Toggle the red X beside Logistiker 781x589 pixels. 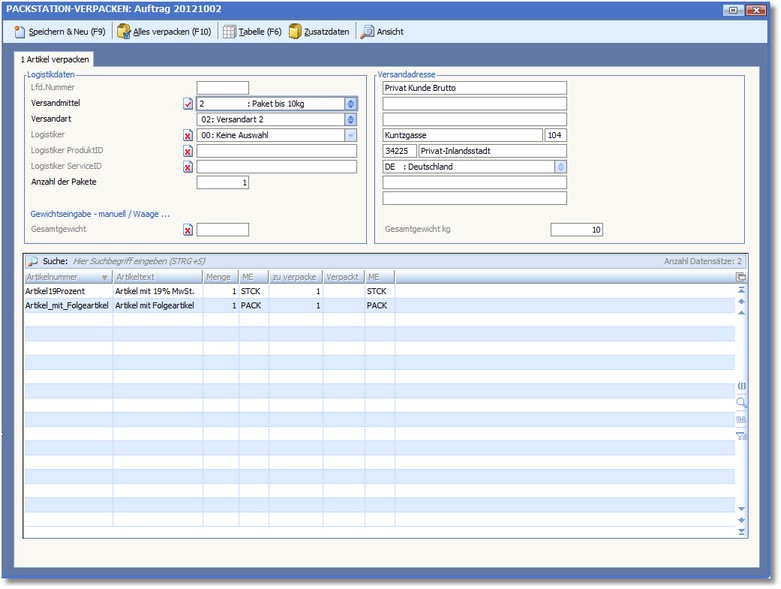[x=188, y=135]
